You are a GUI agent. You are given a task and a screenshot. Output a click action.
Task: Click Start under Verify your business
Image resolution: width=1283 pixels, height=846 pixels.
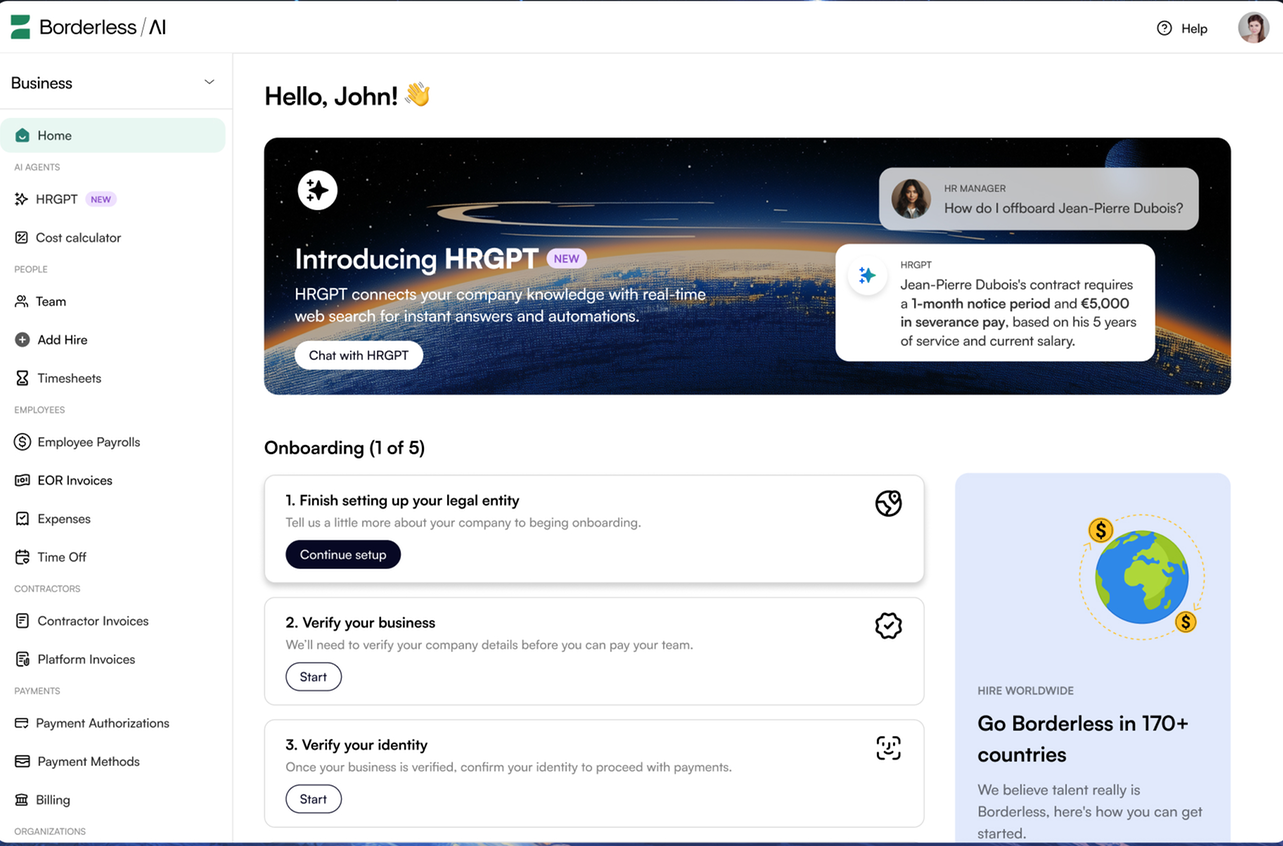click(x=313, y=677)
